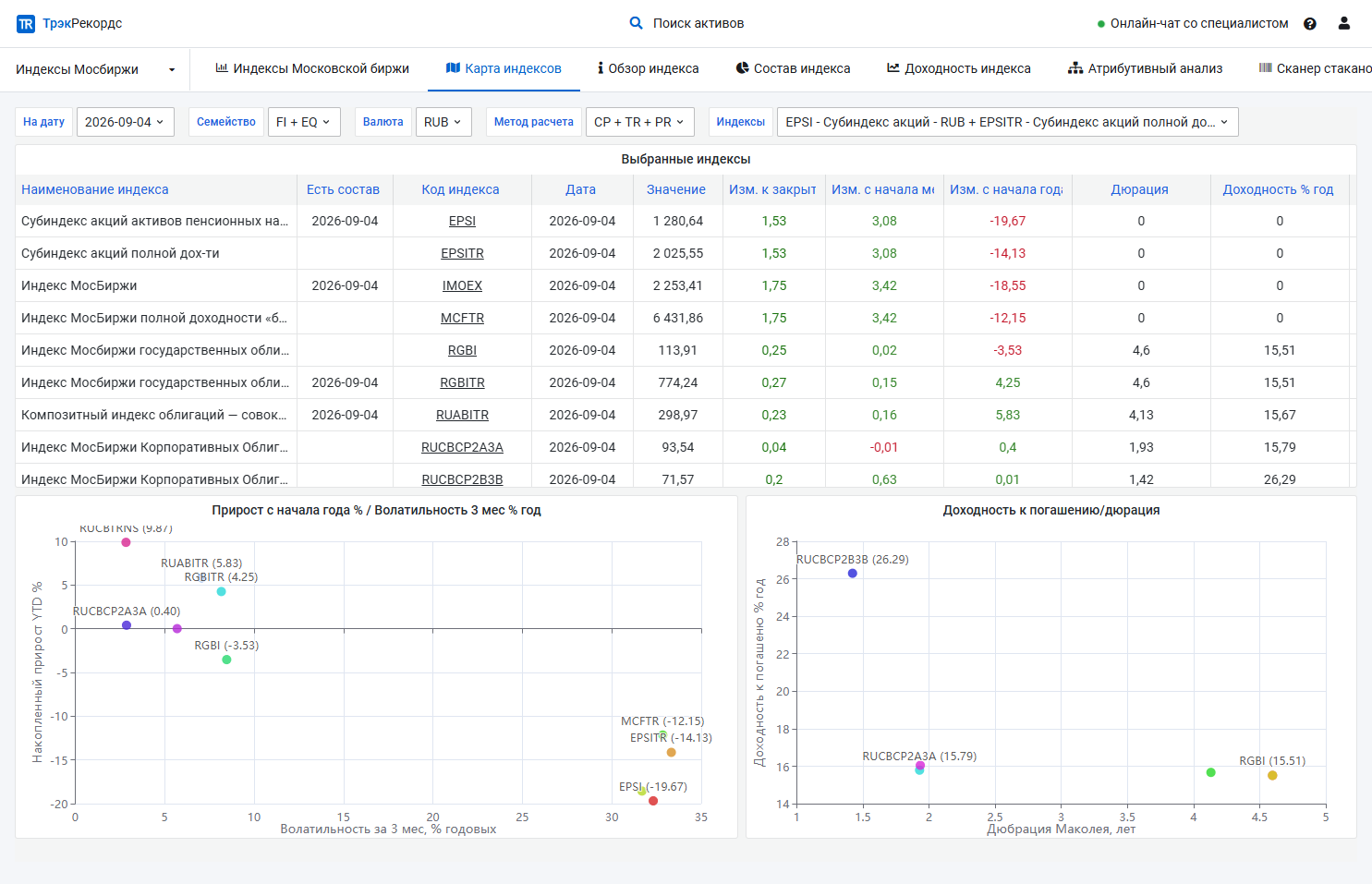Click the Семейство label button

[225, 122]
